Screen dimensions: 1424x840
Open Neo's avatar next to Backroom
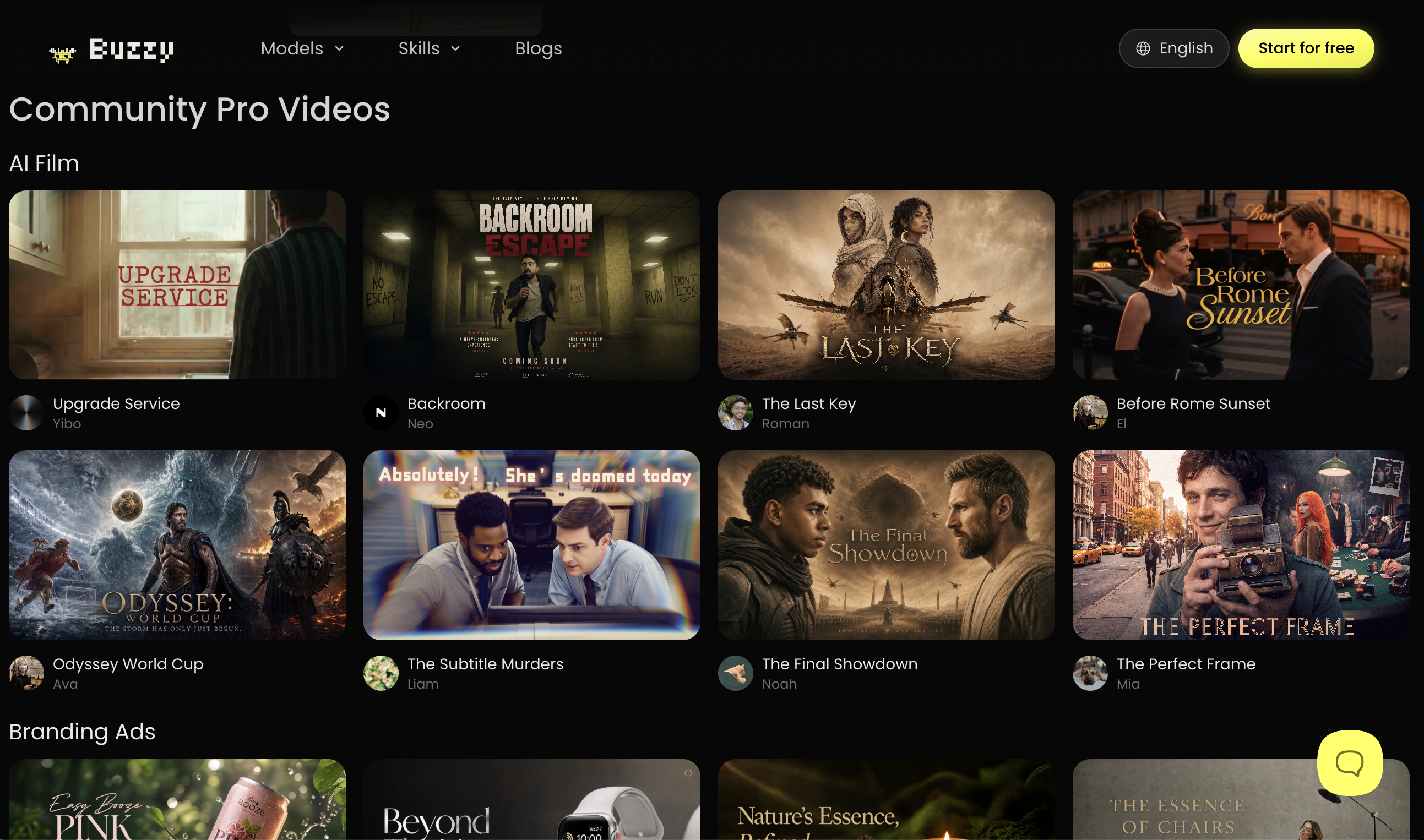381,413
